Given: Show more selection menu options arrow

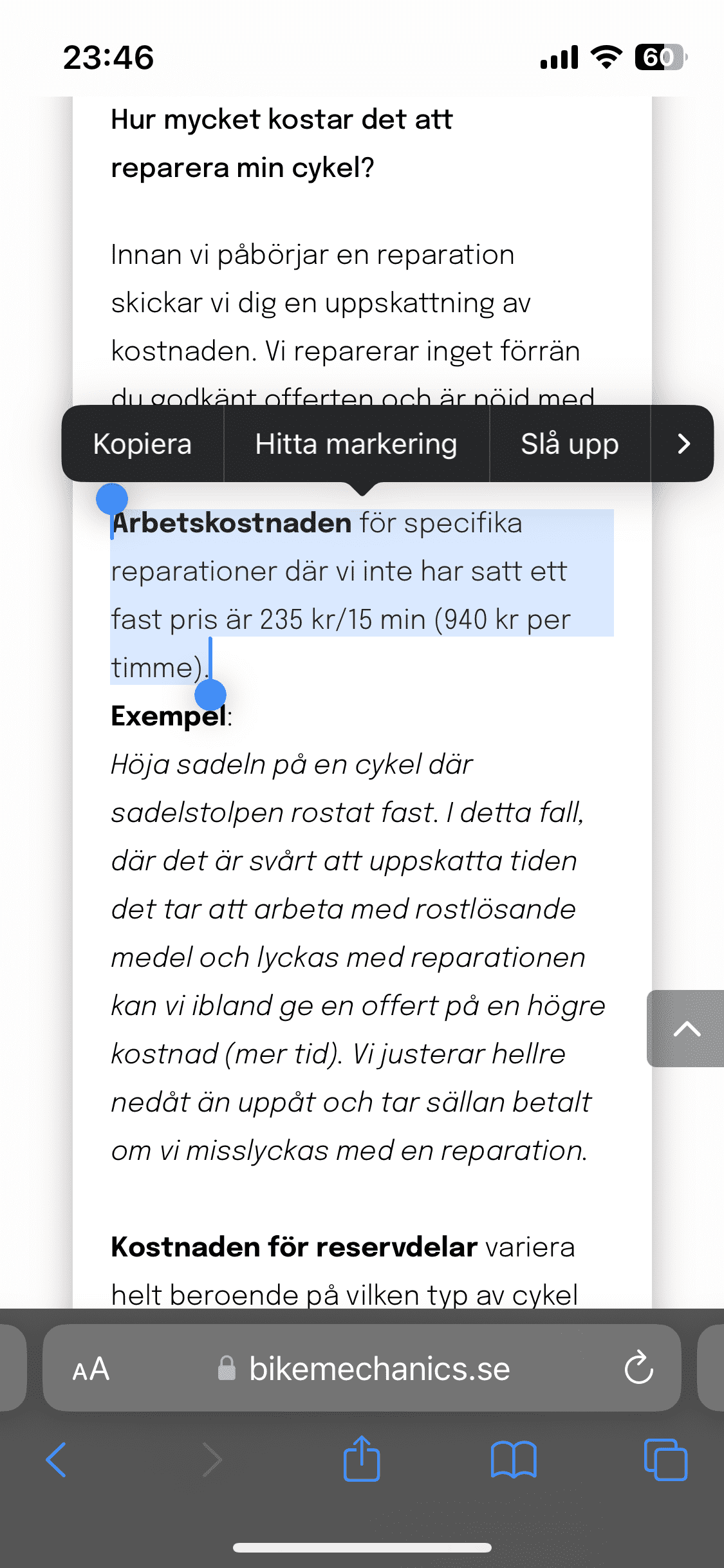Looking at the screenshot, I should (x=683, y=444).
